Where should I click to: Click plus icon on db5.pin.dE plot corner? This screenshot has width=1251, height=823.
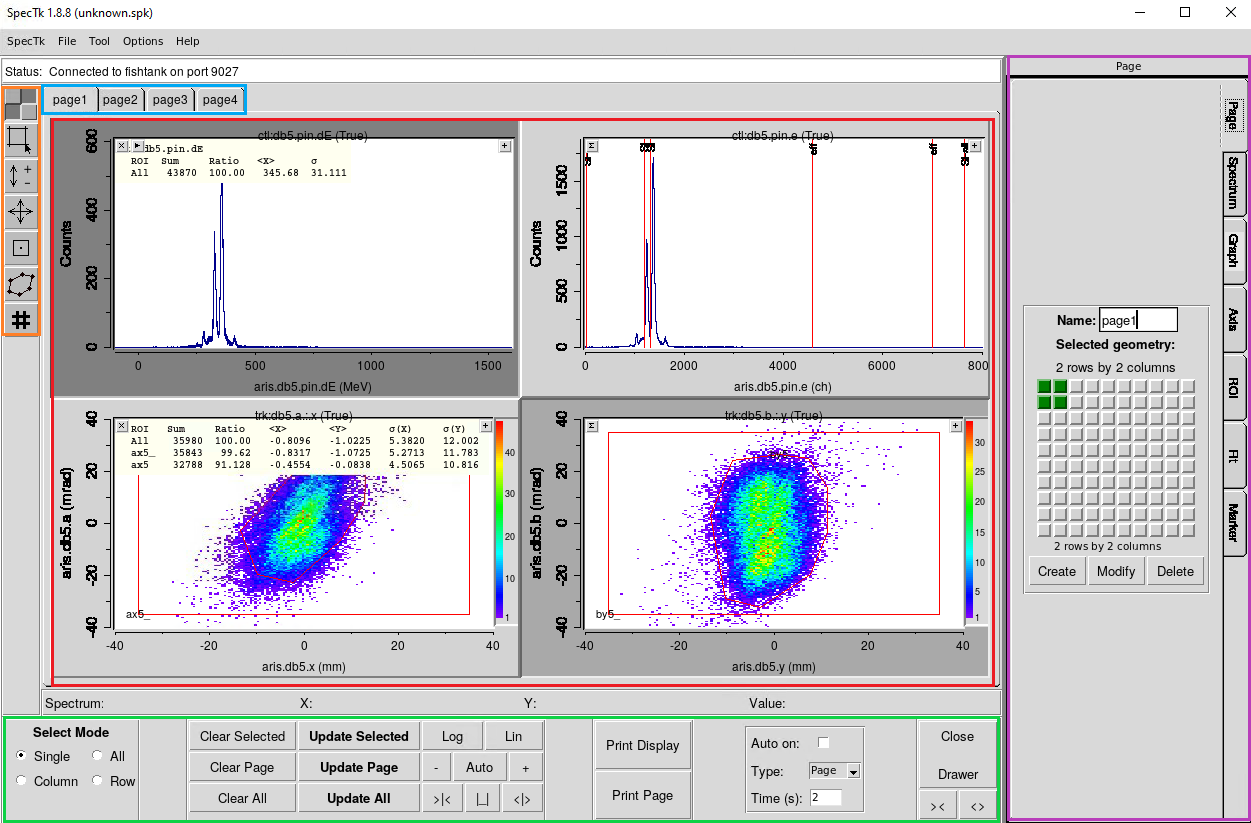(505, 146)
